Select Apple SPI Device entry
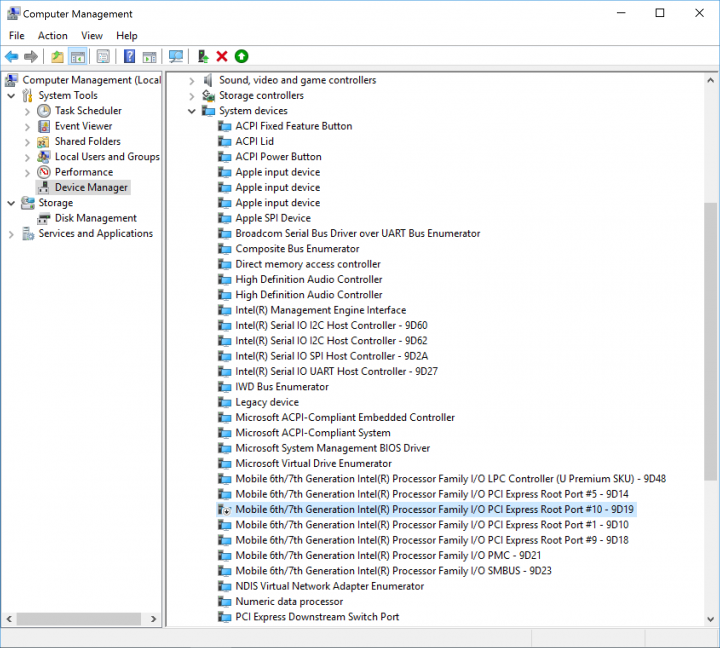Screen dimensions: 720x648 273,218
